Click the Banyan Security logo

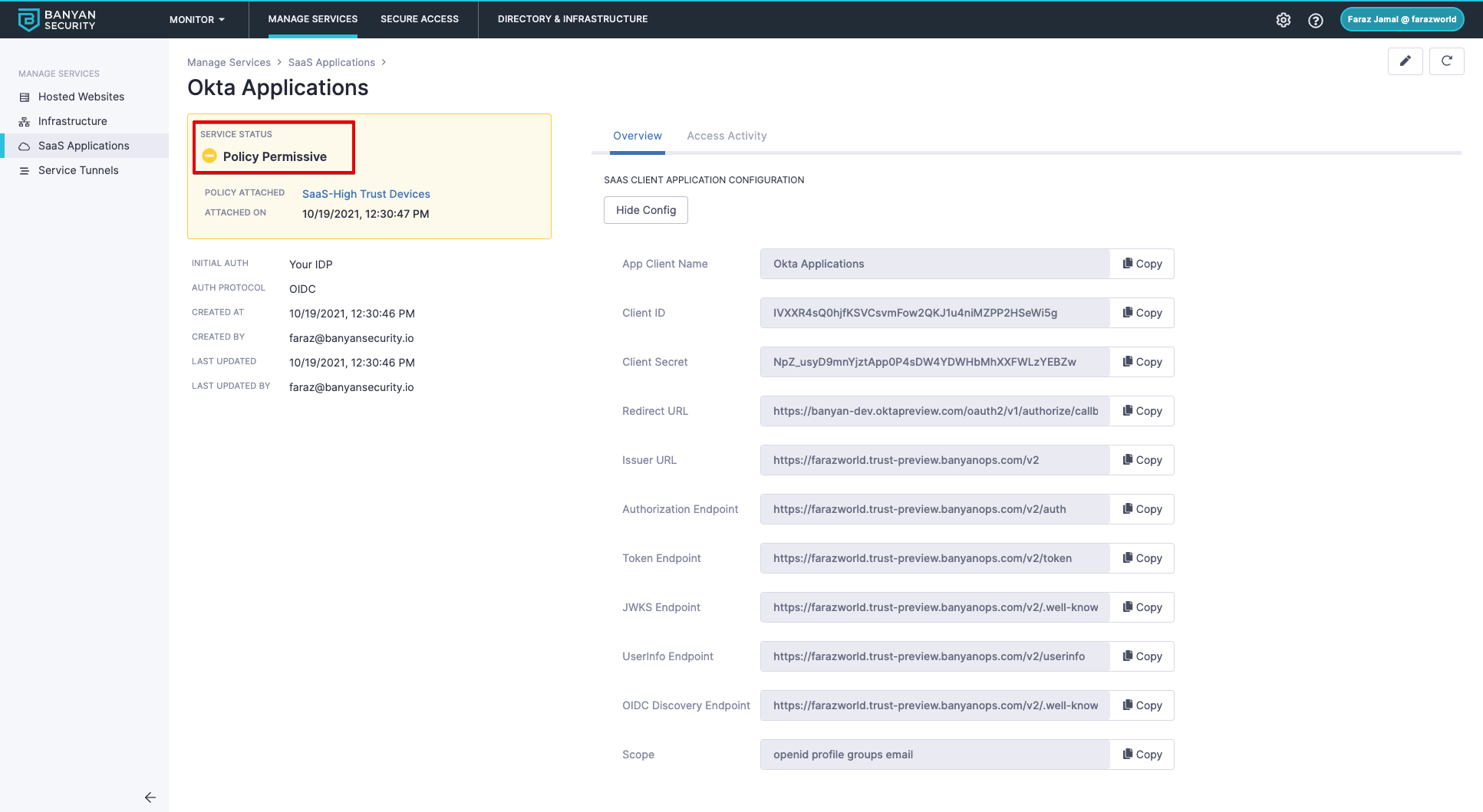coord(58,20)
